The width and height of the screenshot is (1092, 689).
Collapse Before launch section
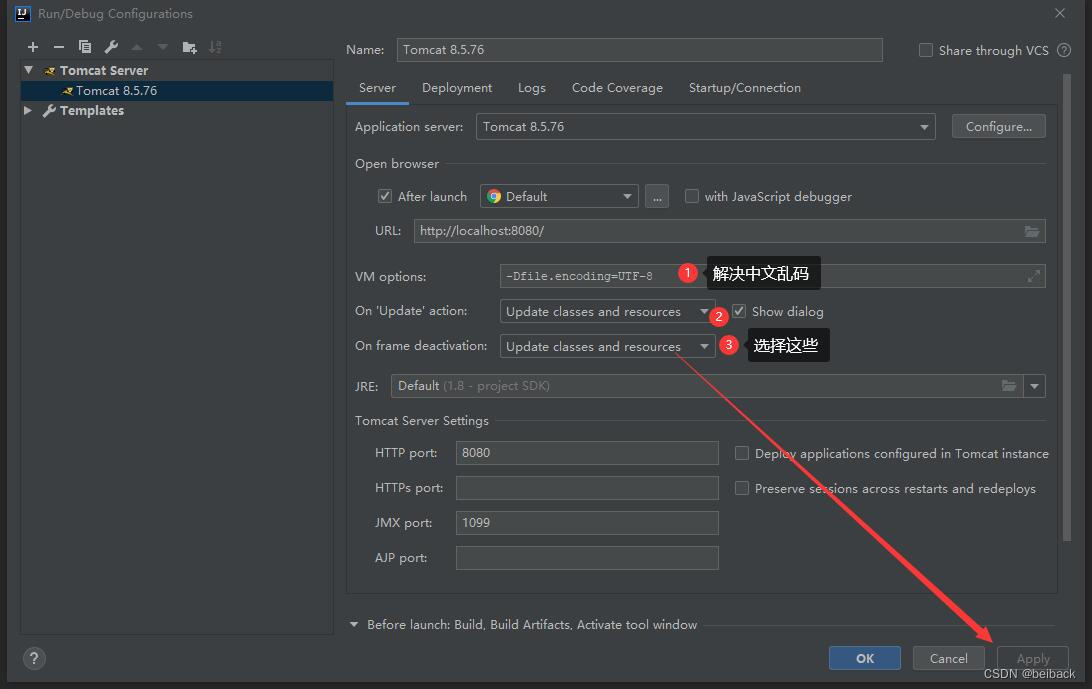coord(354,625)
